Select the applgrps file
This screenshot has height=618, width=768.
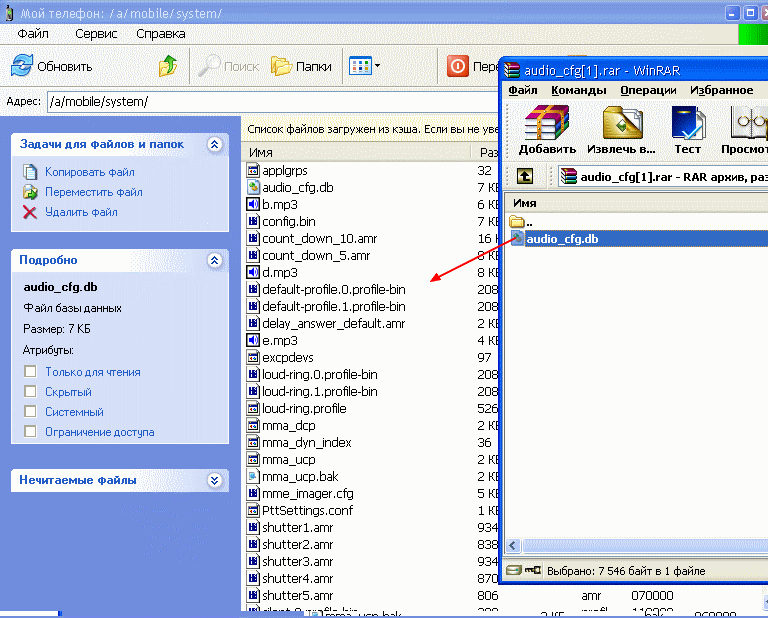pyautogui.click(x=285, y=171)
